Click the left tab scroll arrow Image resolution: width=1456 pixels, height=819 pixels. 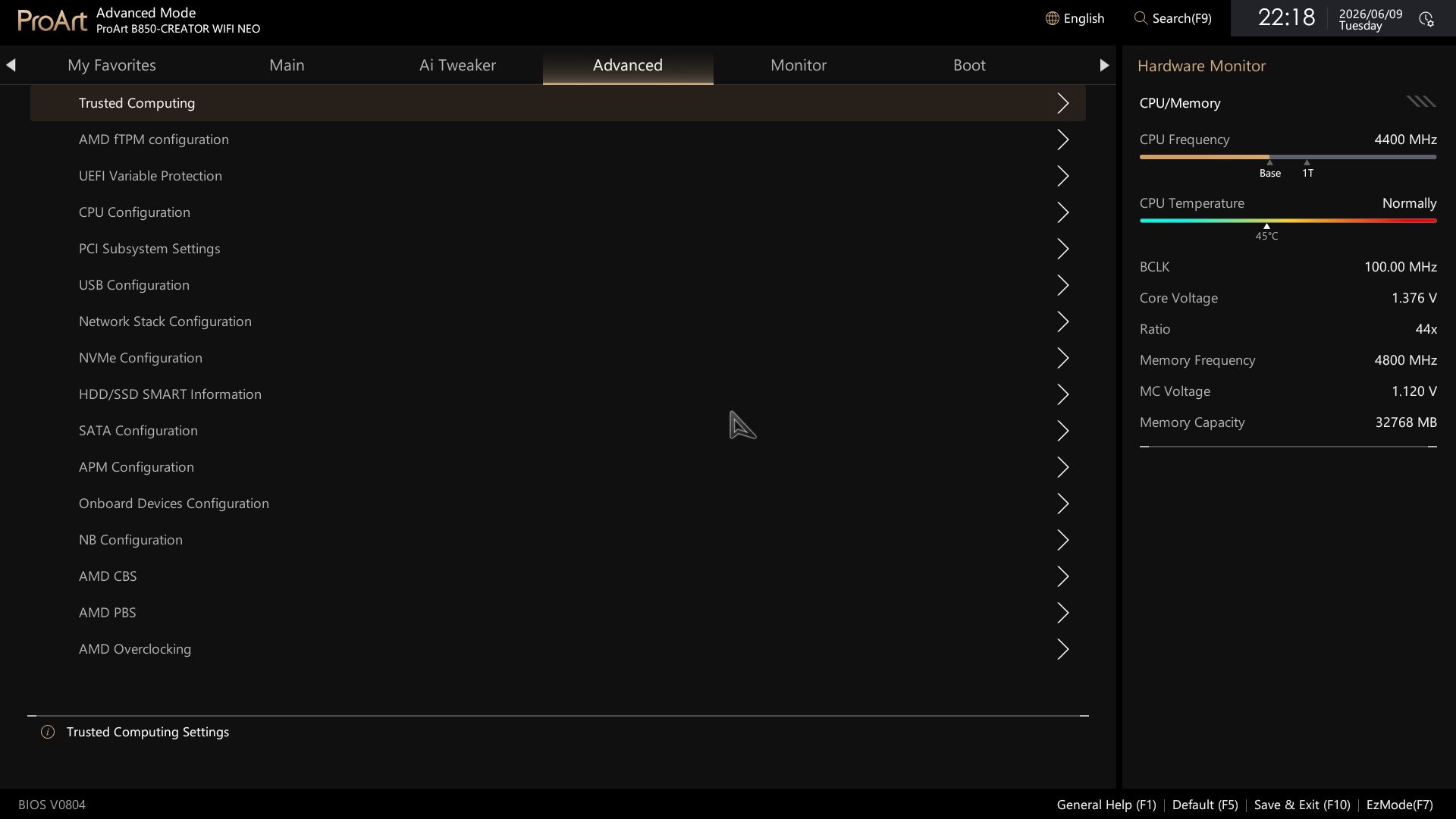[x=11, y=65]
